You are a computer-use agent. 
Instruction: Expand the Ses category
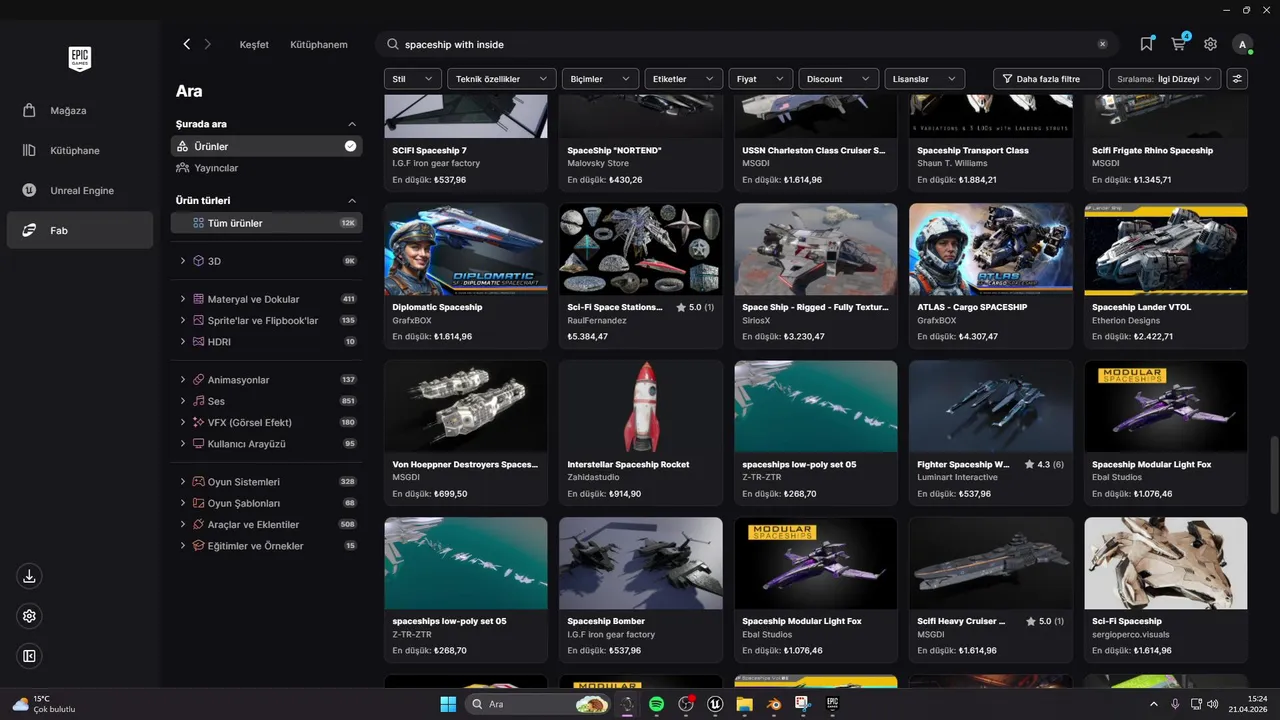coord(183,401)
